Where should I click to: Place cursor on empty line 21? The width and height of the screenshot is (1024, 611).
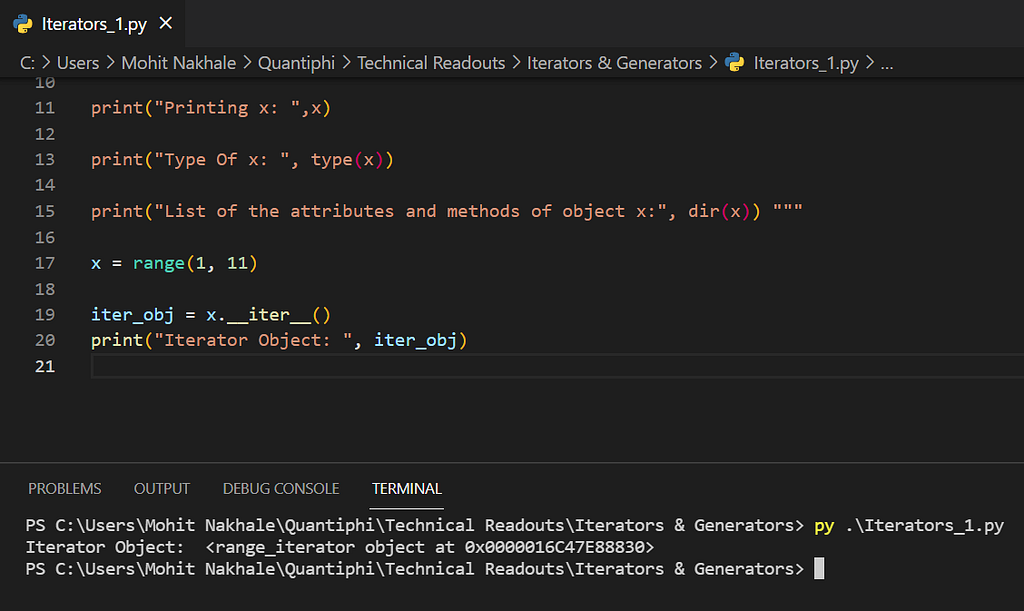click(x=557, y=366)
